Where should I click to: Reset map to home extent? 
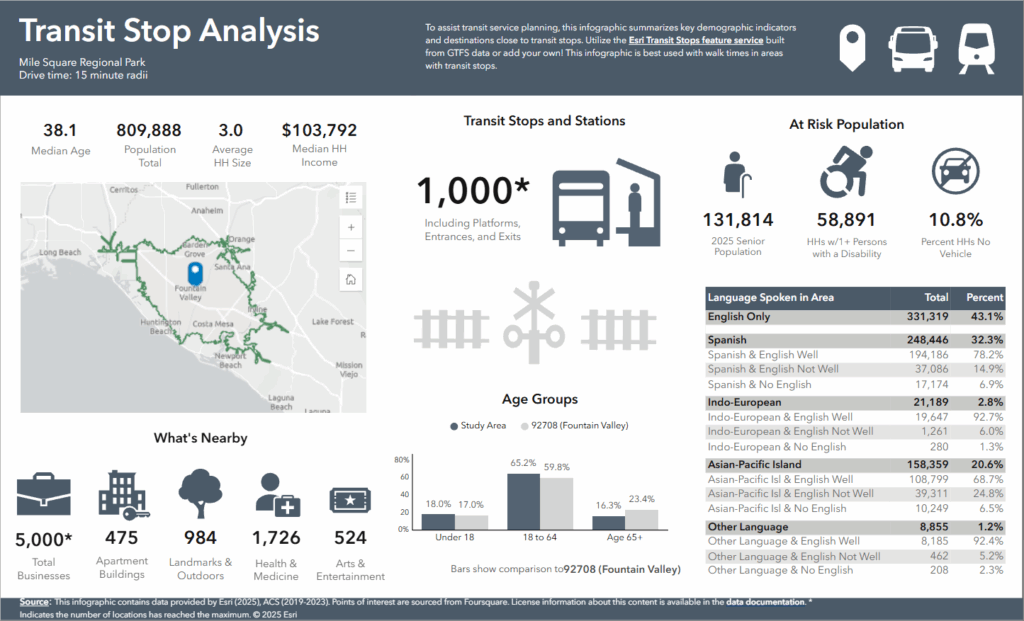pyautogui.click(x=351, y=280)
